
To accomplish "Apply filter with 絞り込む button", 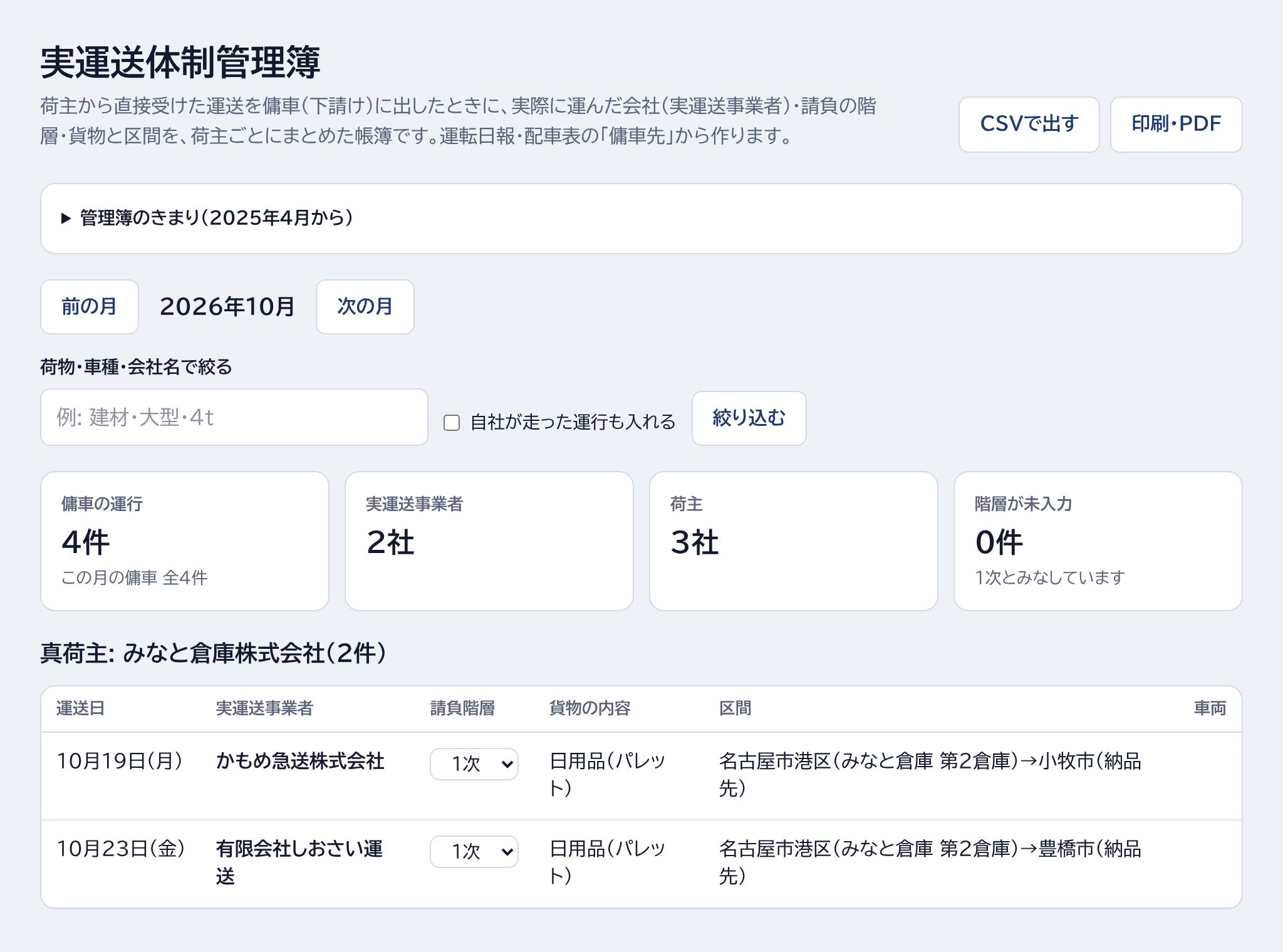I will pyautogui.click(x=749, y=418).
